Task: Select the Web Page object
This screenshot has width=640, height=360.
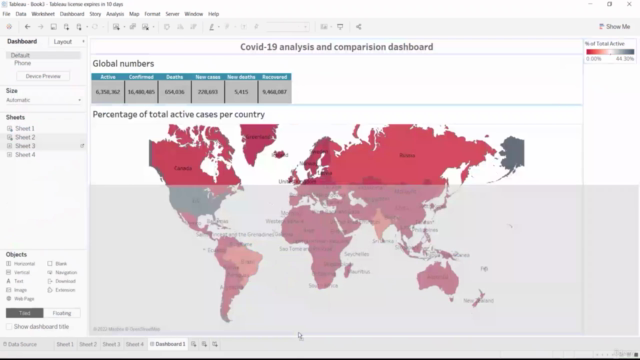Action: click(20, 299)
